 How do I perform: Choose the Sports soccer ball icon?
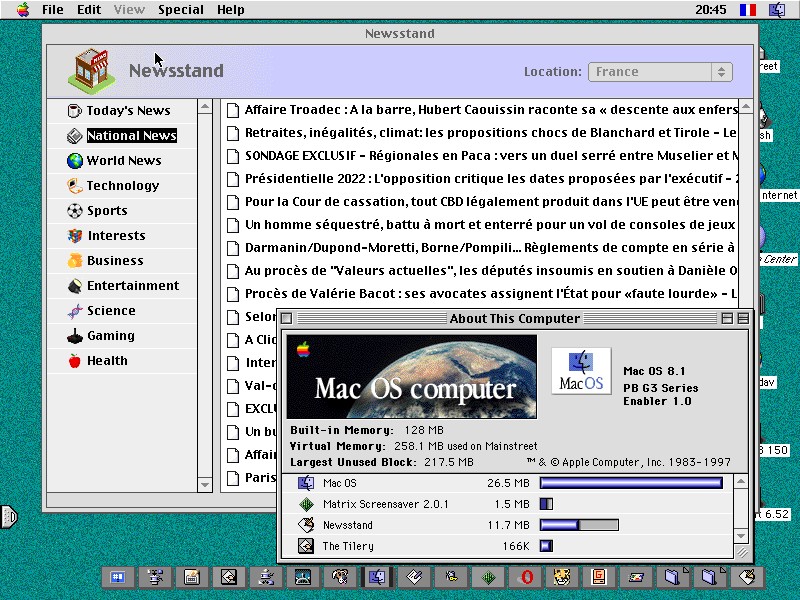pos(74,211)
